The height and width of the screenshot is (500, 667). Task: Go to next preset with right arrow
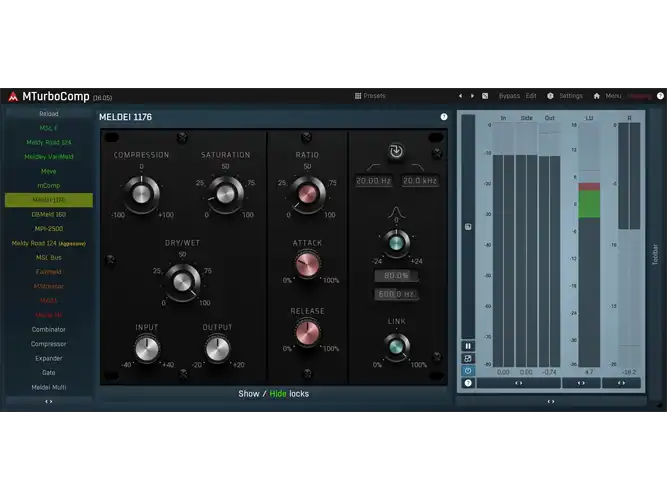[x=472, y=96]
